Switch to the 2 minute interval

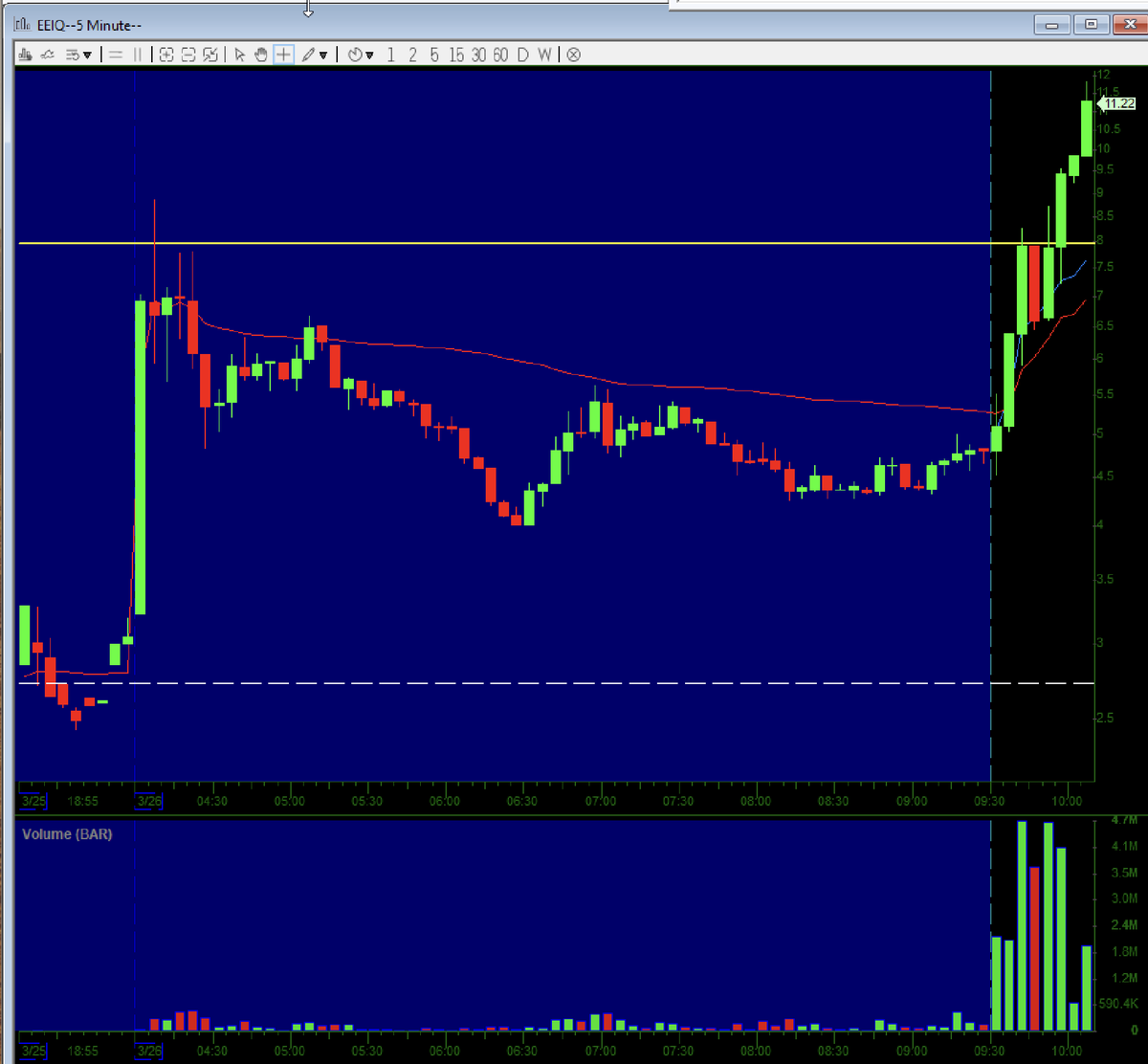point(412,55)
